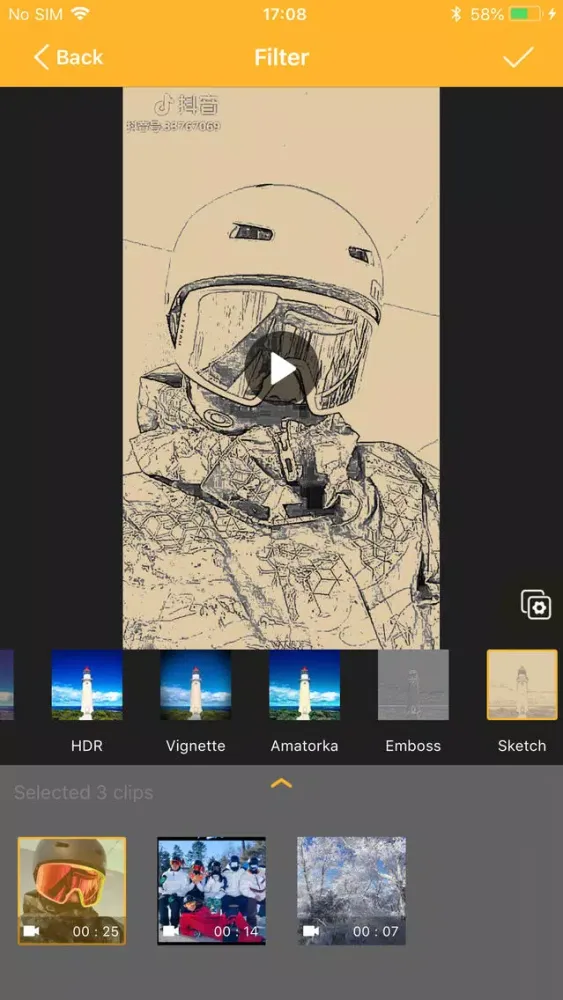This screenshot has height=1000, width=563.
Task: Open the apply-to-all clips settings icon
Action: pos(536,605)
